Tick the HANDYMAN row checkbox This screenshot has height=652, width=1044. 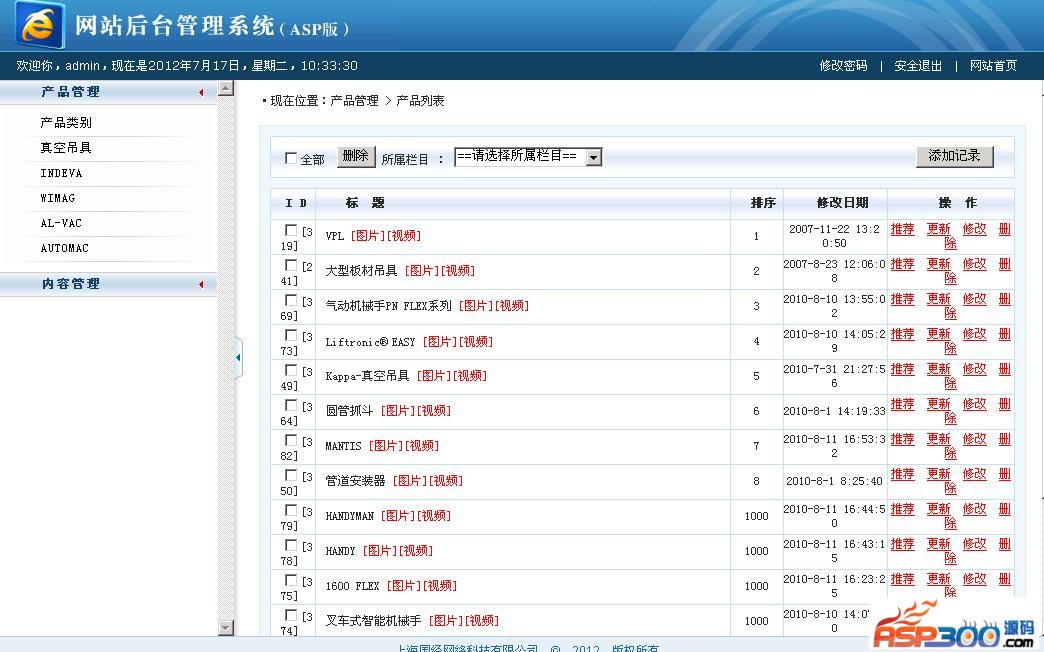pyautogui.click(x=290, y=509)
